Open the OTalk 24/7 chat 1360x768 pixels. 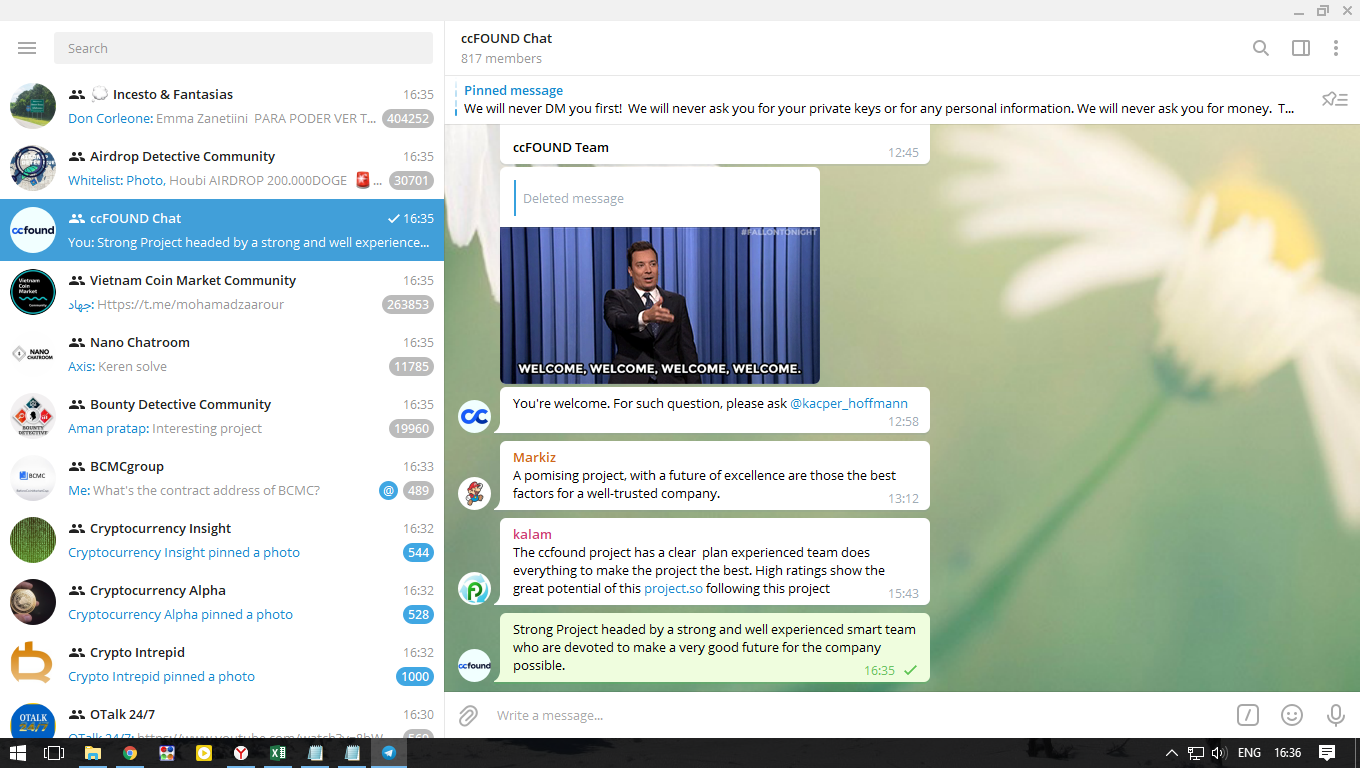tap(222, 717)
